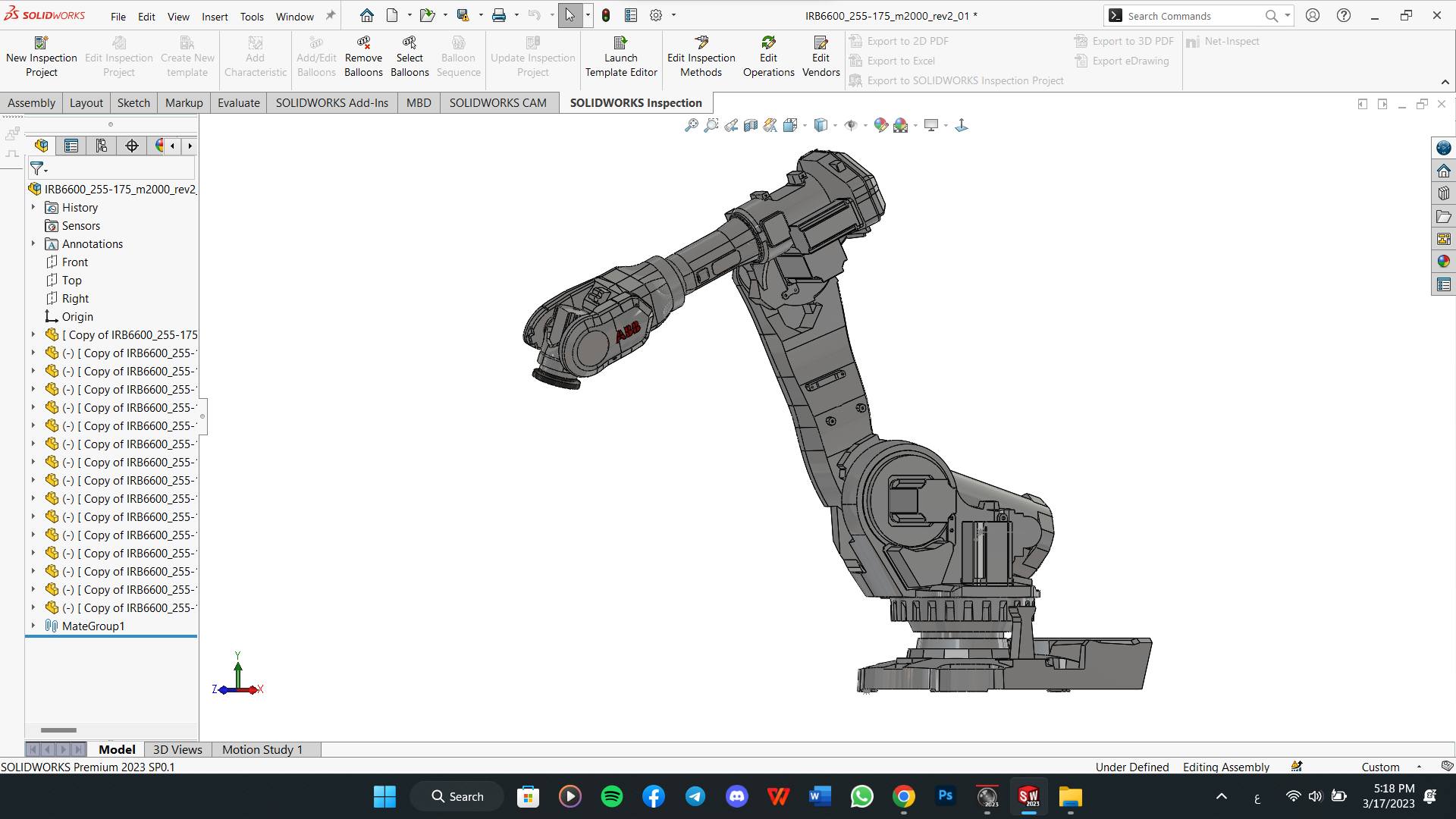Screen dimensions: 1456x819
Task: Click the Display Style icon
Action: pyautogui.click(x=821, y=125)
